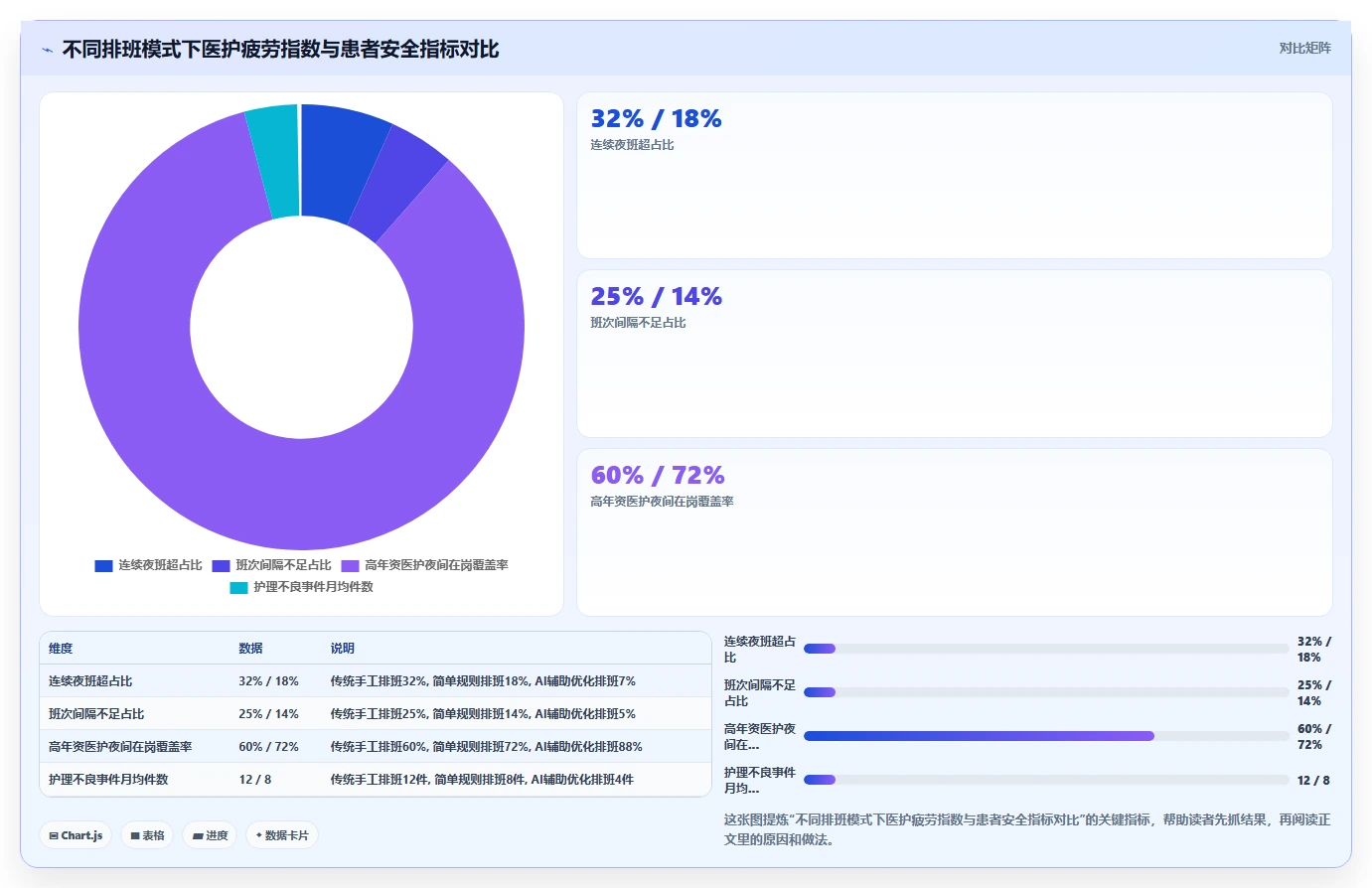
Task: Click the large purple donut segment
Action: pos(301,497)
